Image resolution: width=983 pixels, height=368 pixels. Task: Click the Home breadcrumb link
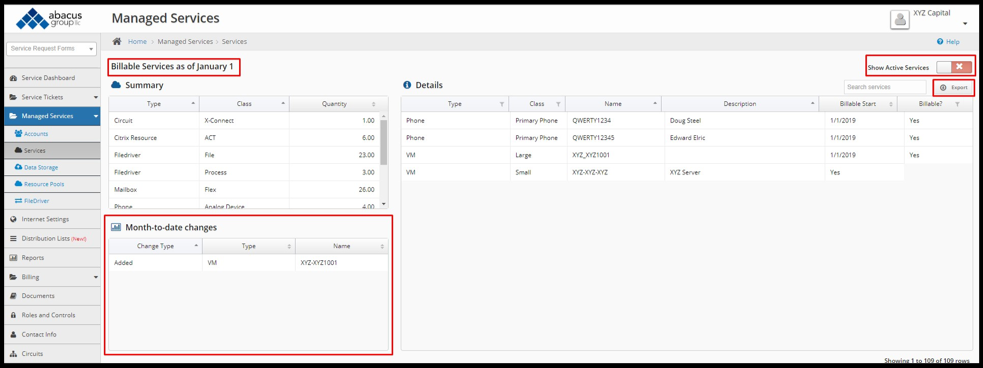click(x=137, y=42)
